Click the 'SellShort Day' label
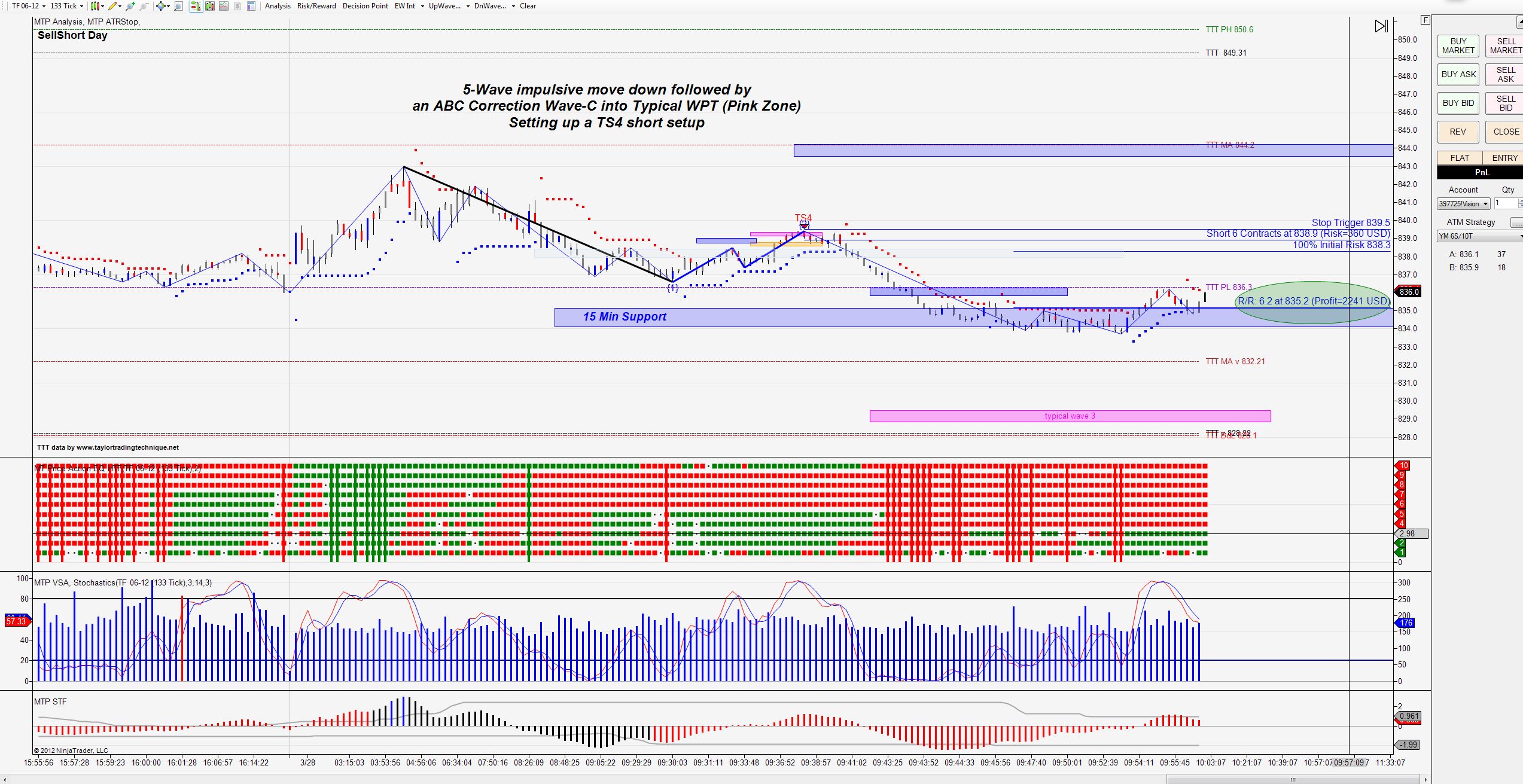Image resolution: width=1523 pixels, height=784 pixels. [72, 35]
